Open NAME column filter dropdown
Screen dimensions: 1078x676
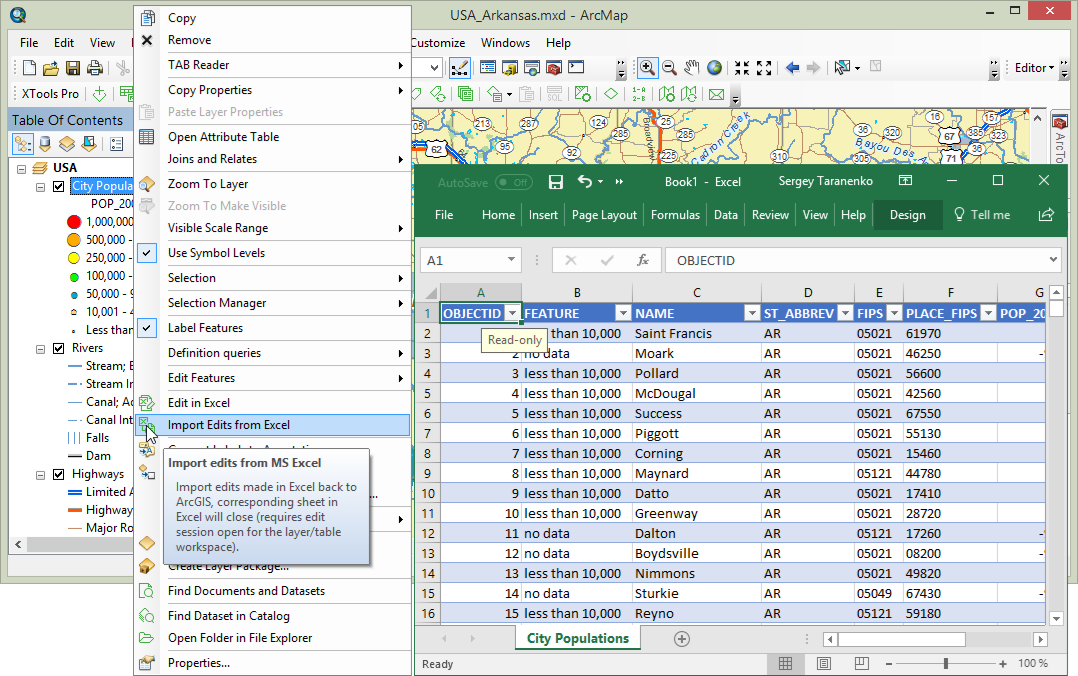pos(751,313)
